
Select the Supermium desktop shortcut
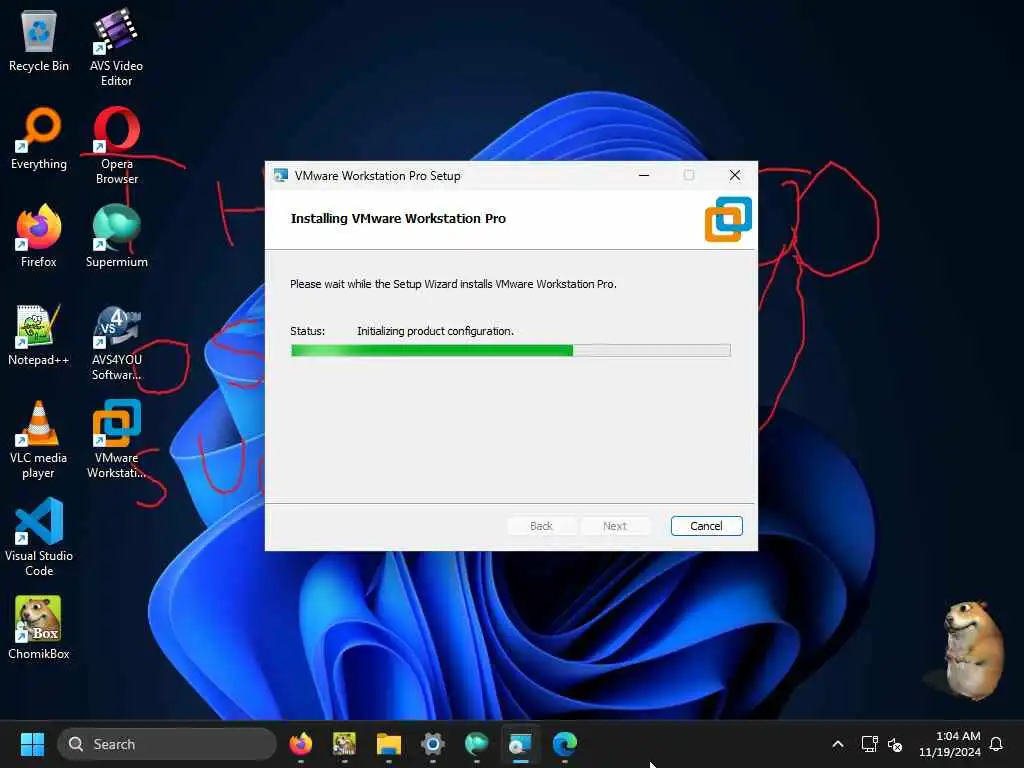coord(116,236)
